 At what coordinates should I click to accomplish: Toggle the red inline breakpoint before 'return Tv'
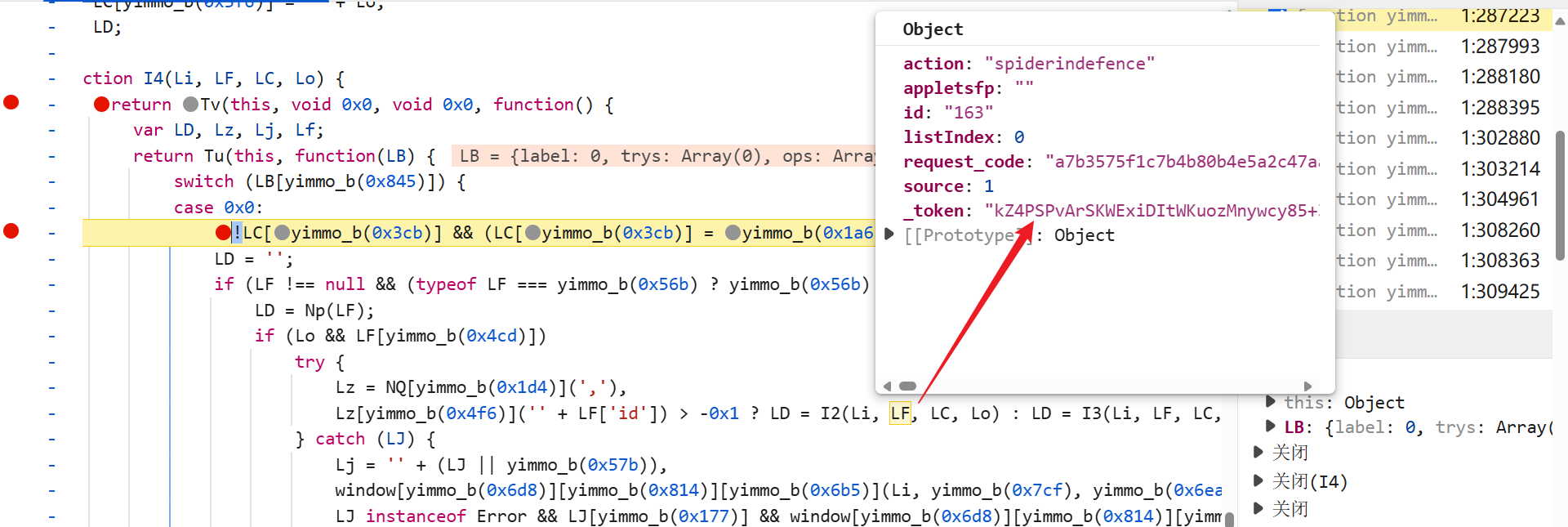101,105
